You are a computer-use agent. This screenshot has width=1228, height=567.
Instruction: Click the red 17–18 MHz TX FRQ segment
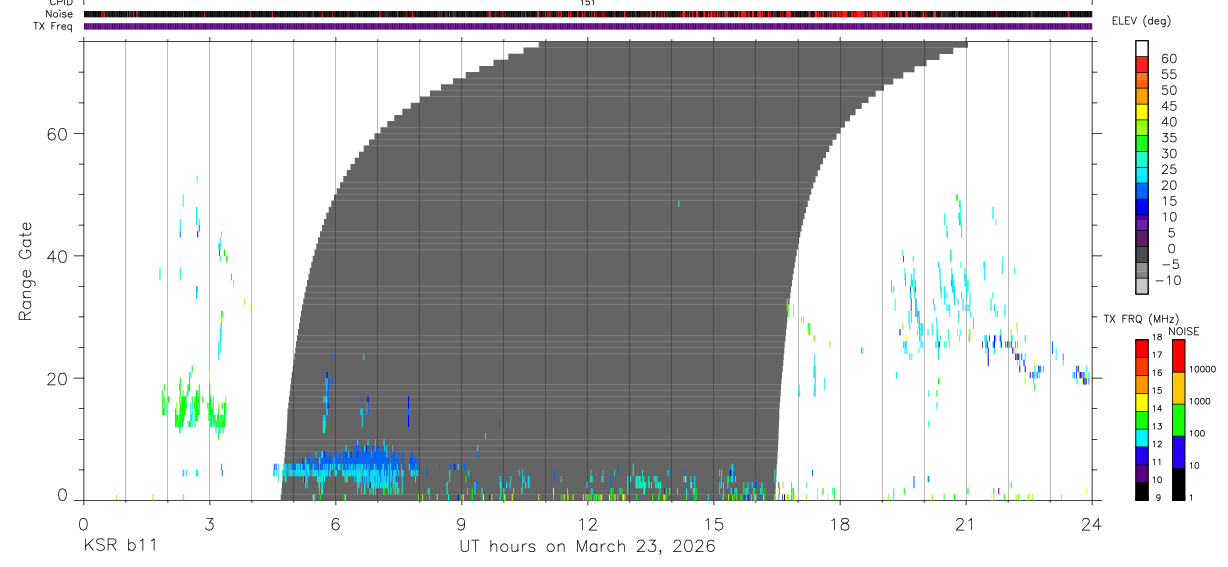(x=1142, y=348)
